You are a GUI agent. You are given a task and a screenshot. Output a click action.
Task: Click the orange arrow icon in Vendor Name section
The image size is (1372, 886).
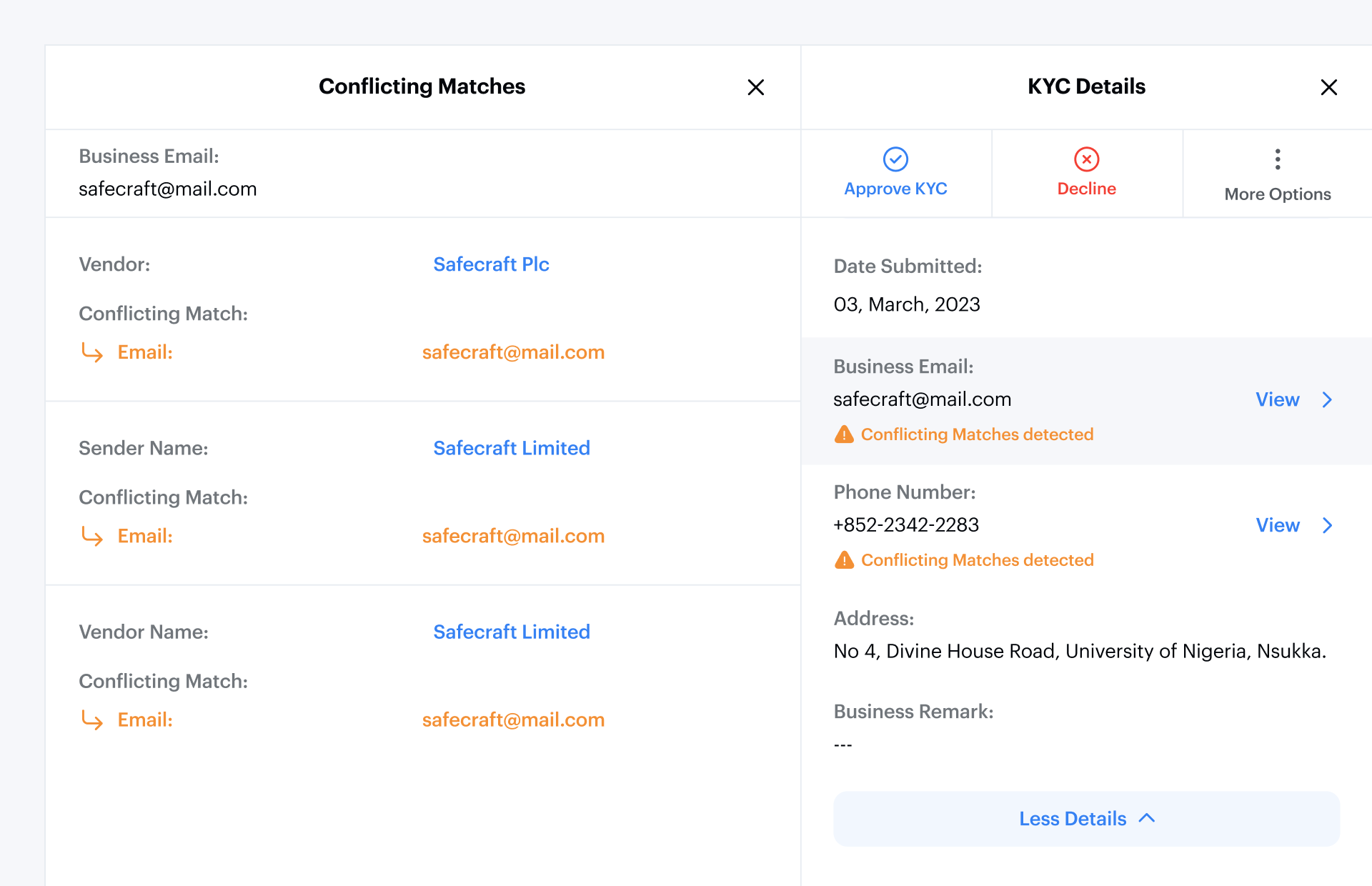point(92,720)
